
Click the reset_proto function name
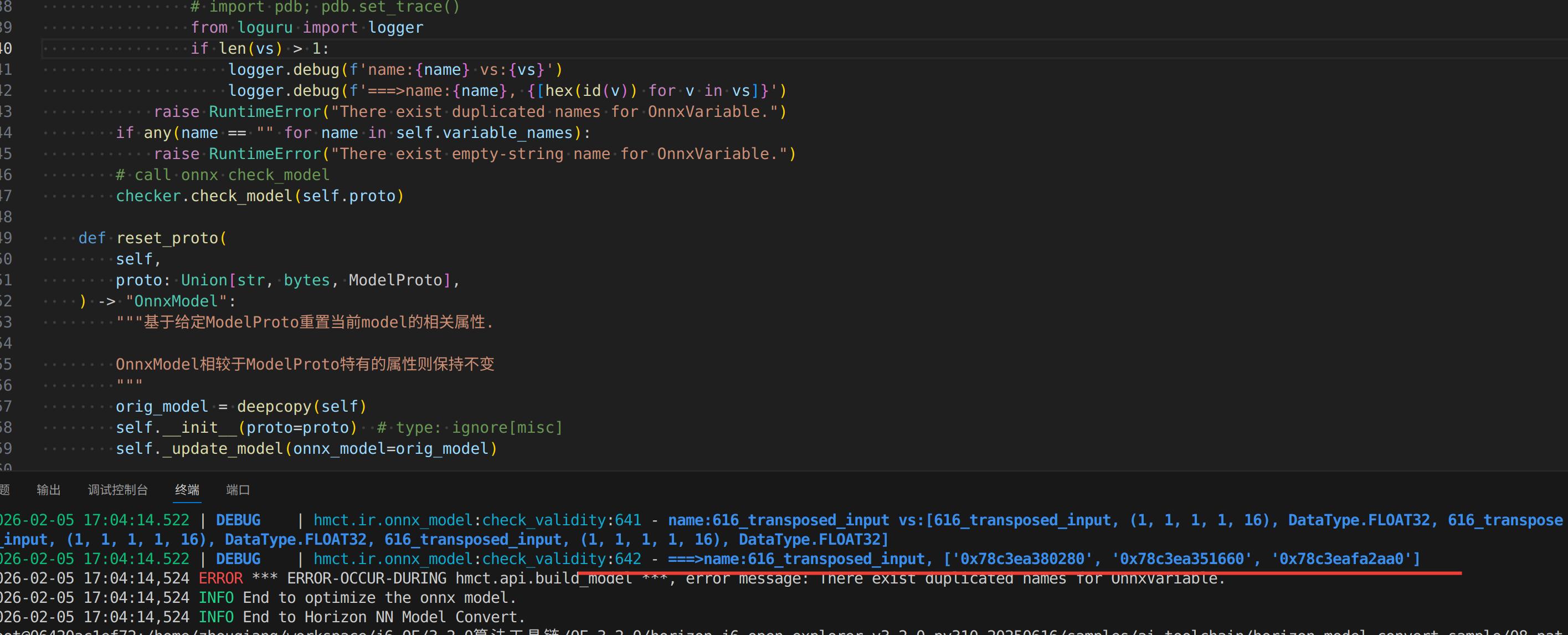pyautogui.click(x=167, y=238)
